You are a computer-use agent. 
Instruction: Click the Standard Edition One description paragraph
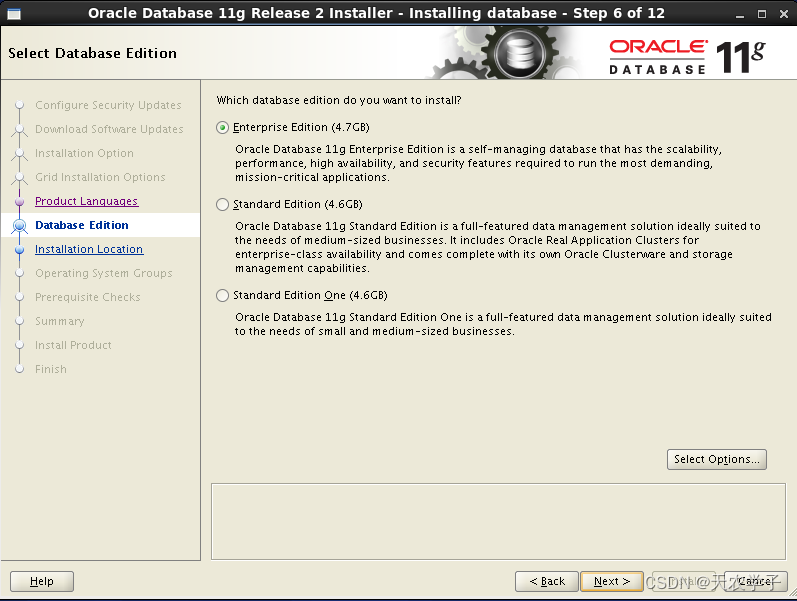pos(503,324)
